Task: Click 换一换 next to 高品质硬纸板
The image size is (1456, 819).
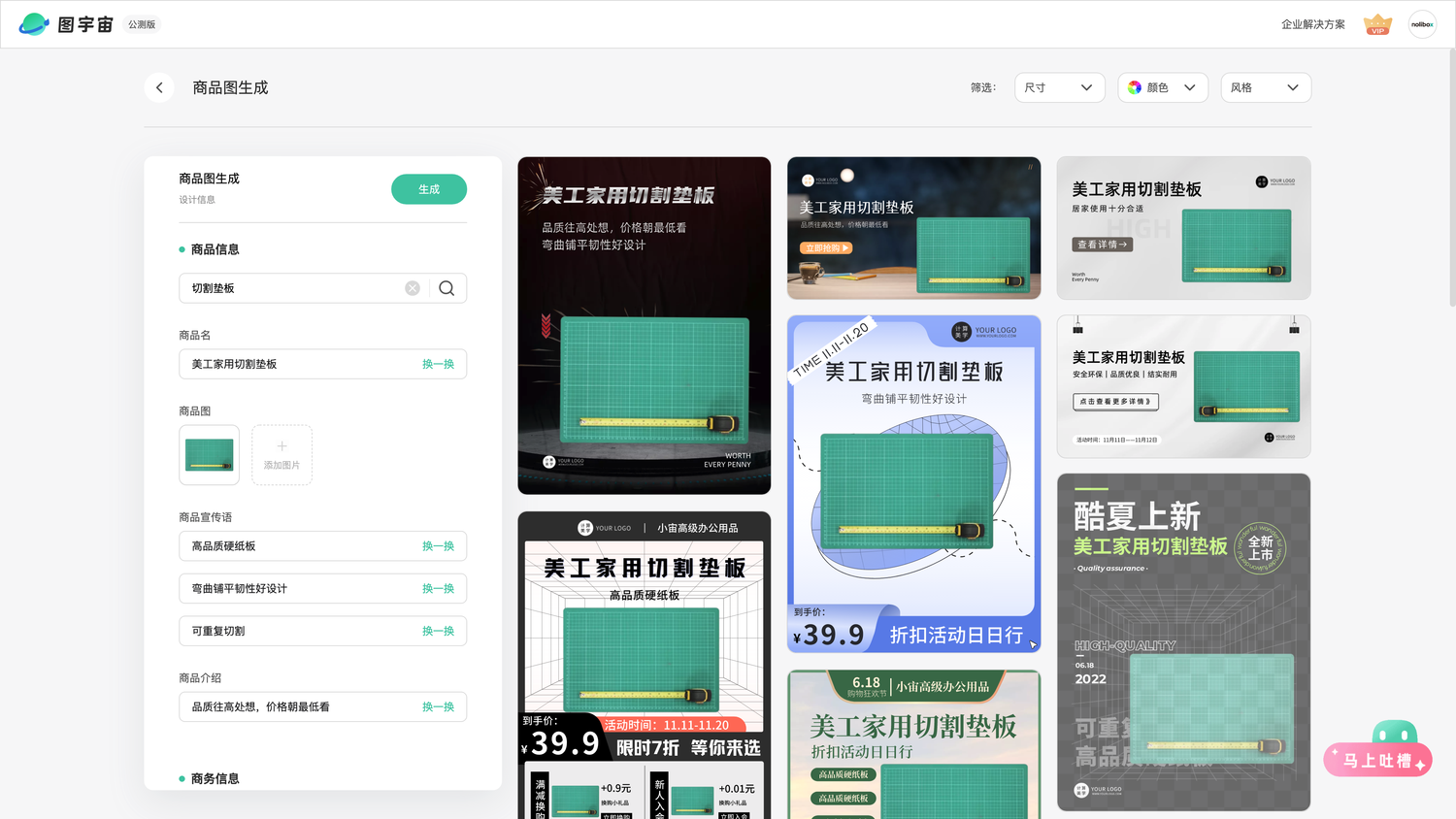Action: [438, 546]
